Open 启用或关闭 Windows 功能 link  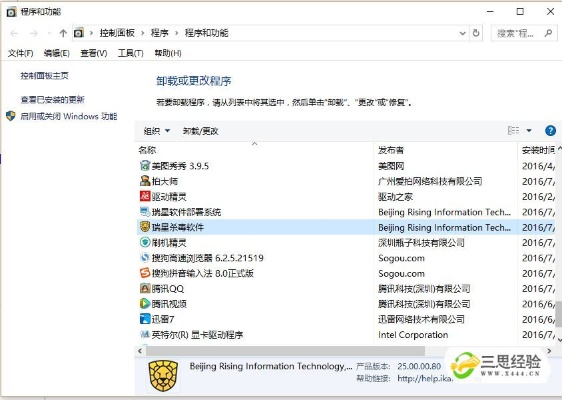[68, 116]
